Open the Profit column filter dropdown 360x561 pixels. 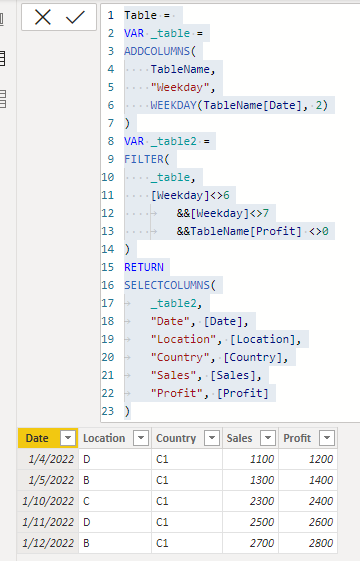point(327,438)
